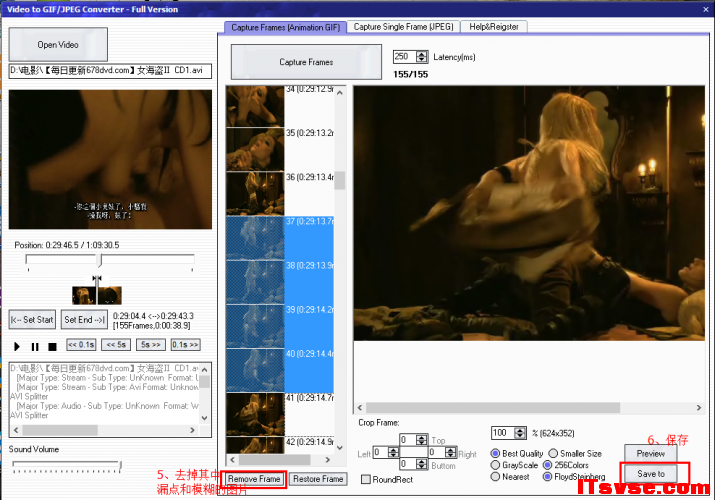Select the Nearest dithering option
The image size is (715, 500).
[x=495, y=477]
